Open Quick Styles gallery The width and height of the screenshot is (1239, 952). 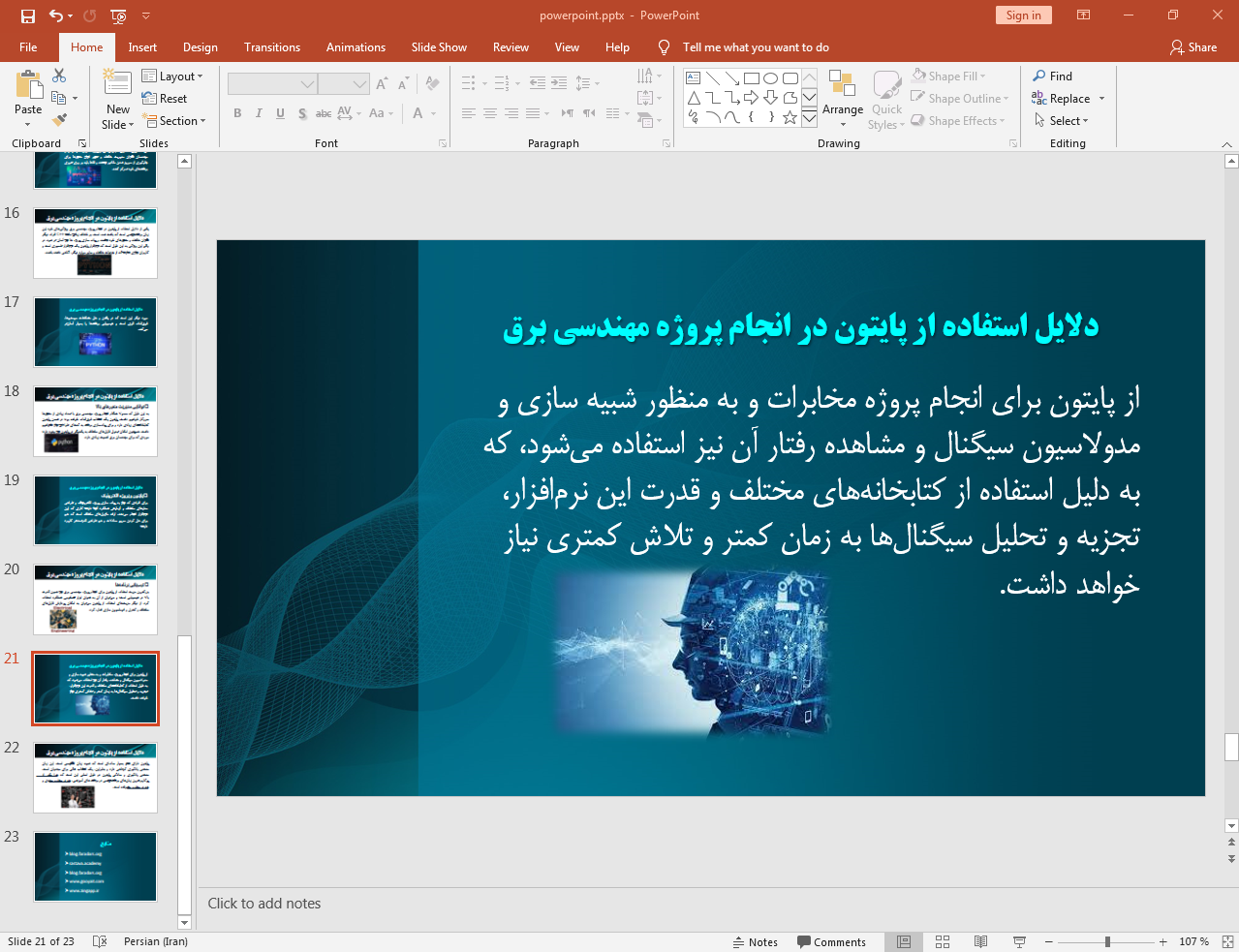(886, 100)
